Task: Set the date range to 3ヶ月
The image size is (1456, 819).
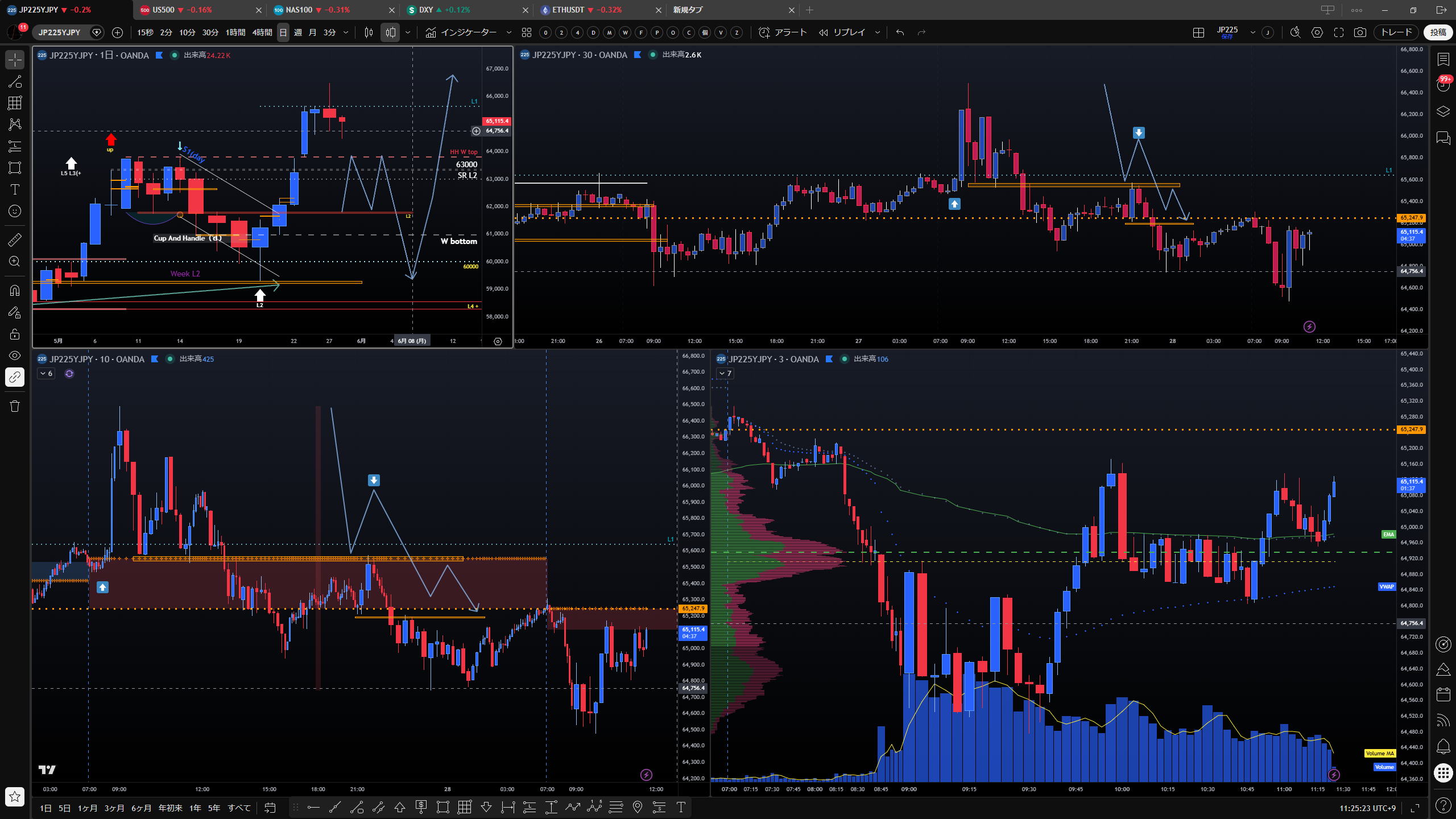Action: (x=114, y=808)
